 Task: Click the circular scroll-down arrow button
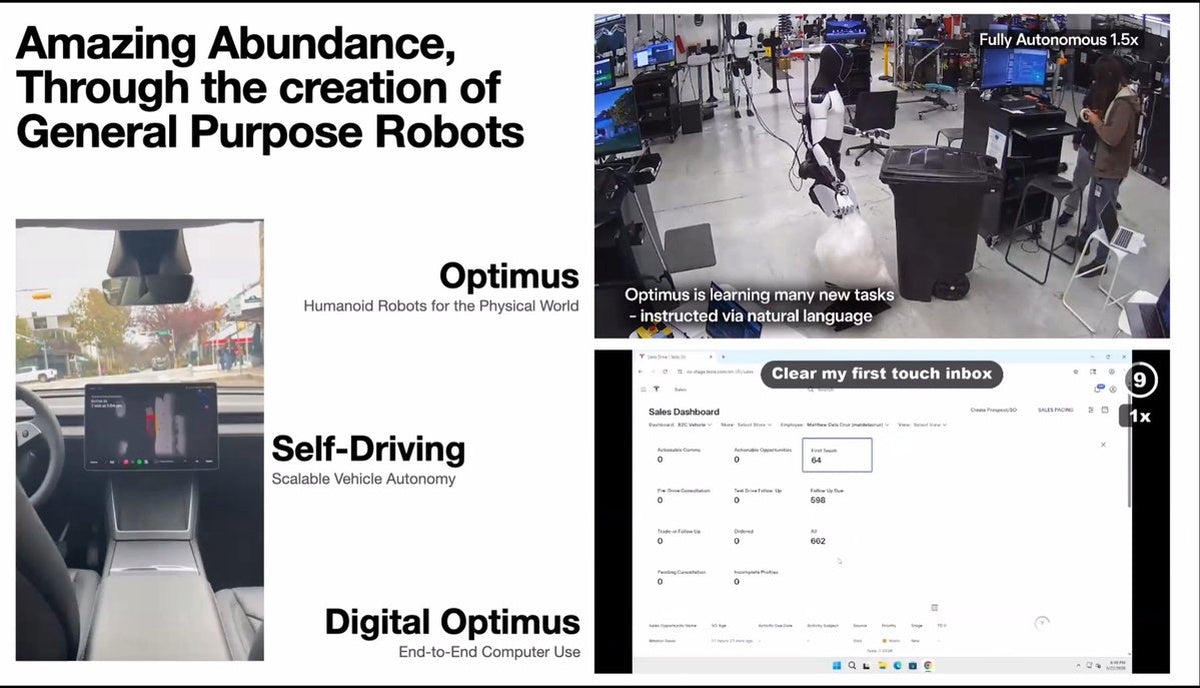point(1042,623)
